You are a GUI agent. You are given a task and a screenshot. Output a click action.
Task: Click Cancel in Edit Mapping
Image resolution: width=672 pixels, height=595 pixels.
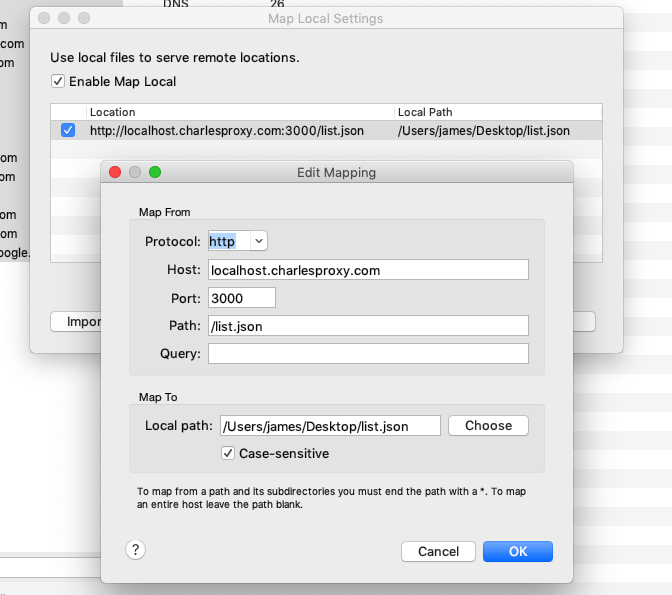pos(438,551)
